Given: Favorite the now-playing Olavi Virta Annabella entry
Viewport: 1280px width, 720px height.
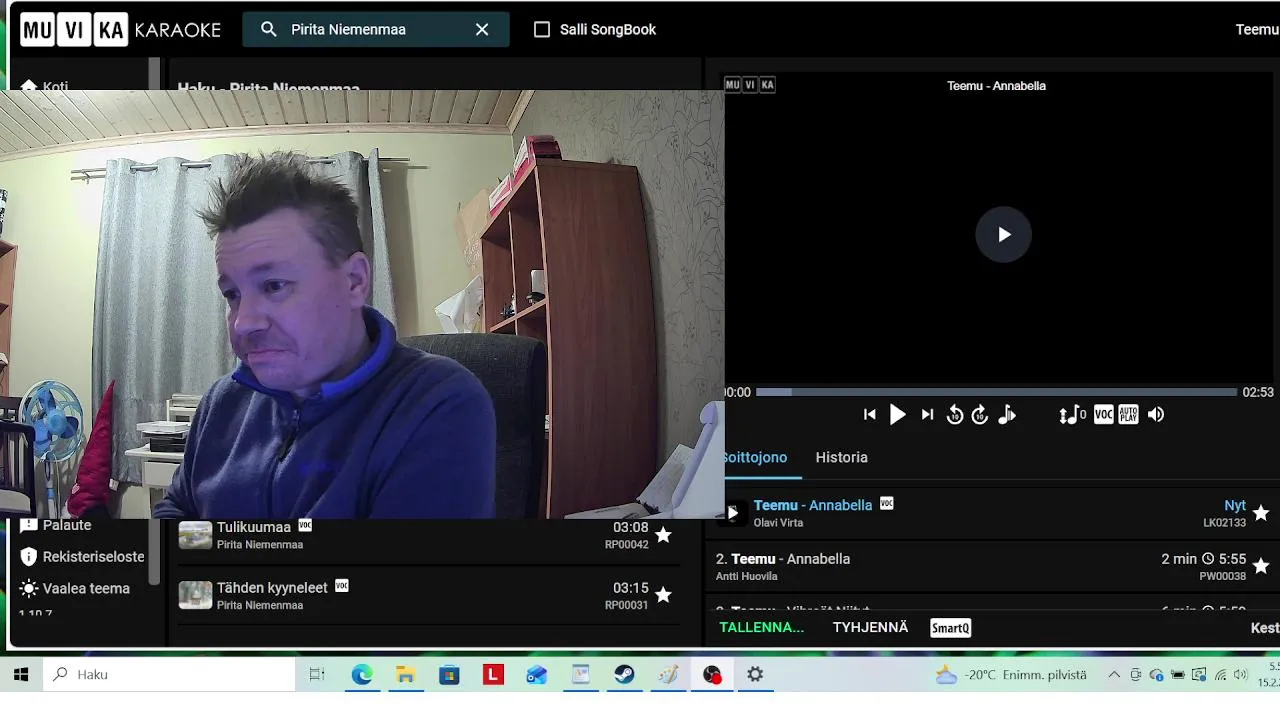Looking at the screenshot, I should pyautogui.click(x=1260, y=513).
